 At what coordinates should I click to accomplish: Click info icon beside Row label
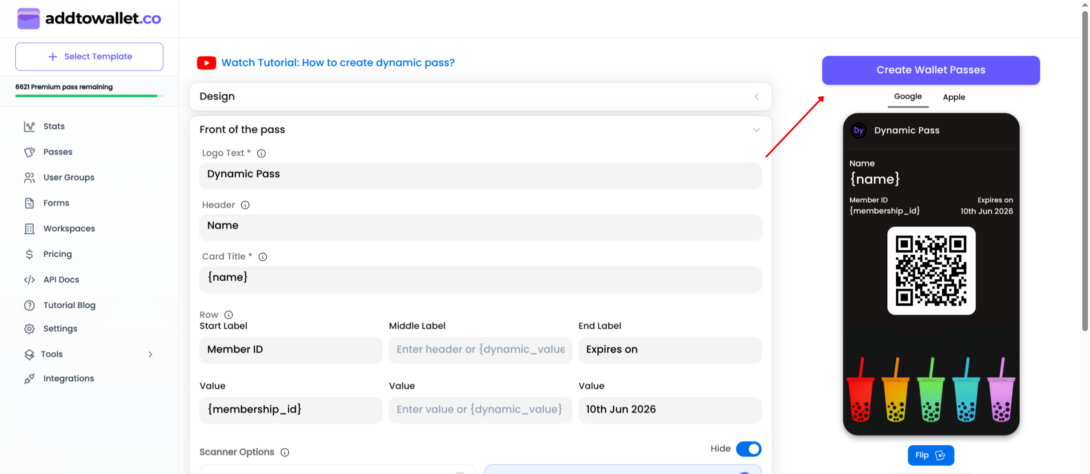click(x=229, y=315)
